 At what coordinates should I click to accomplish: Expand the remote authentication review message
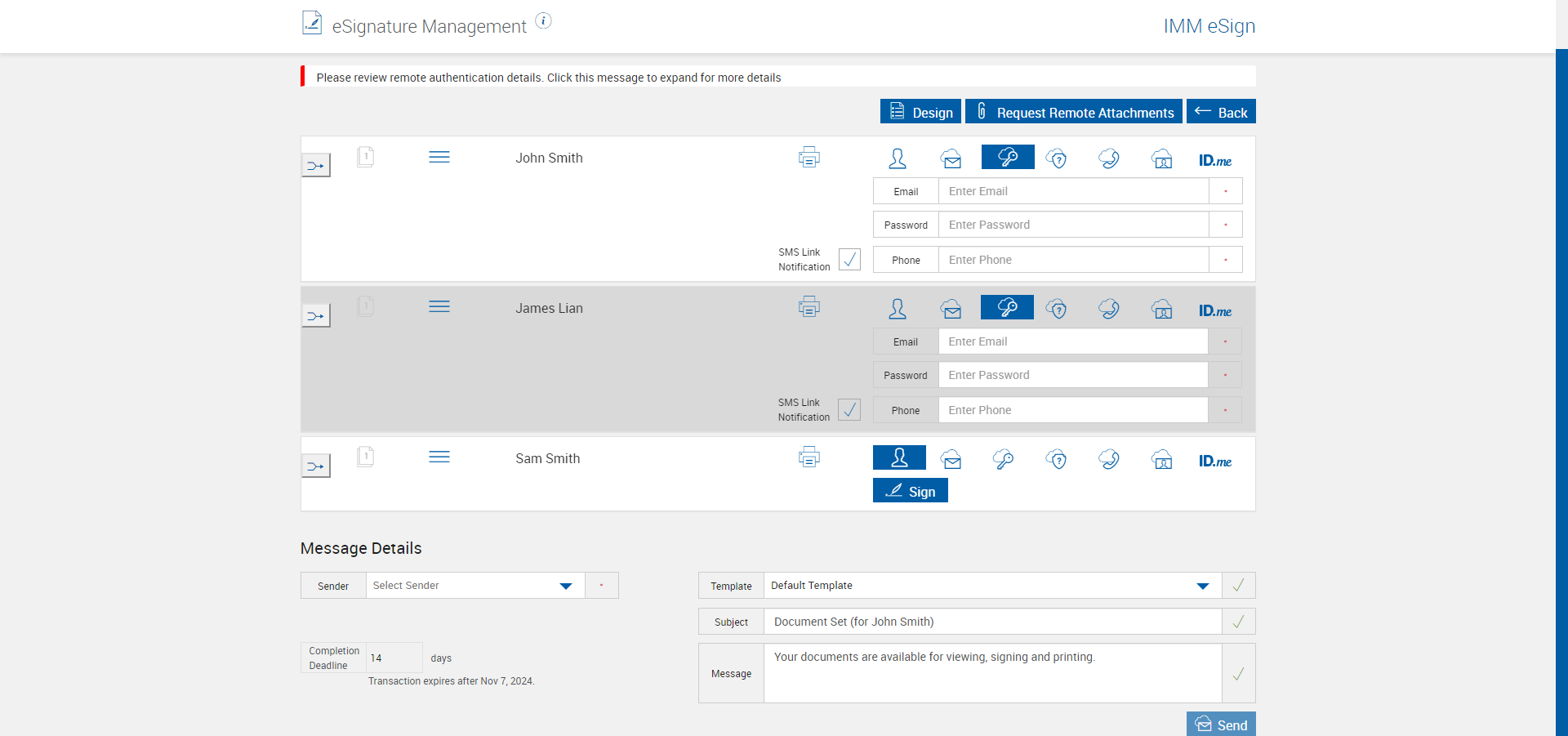548,78
